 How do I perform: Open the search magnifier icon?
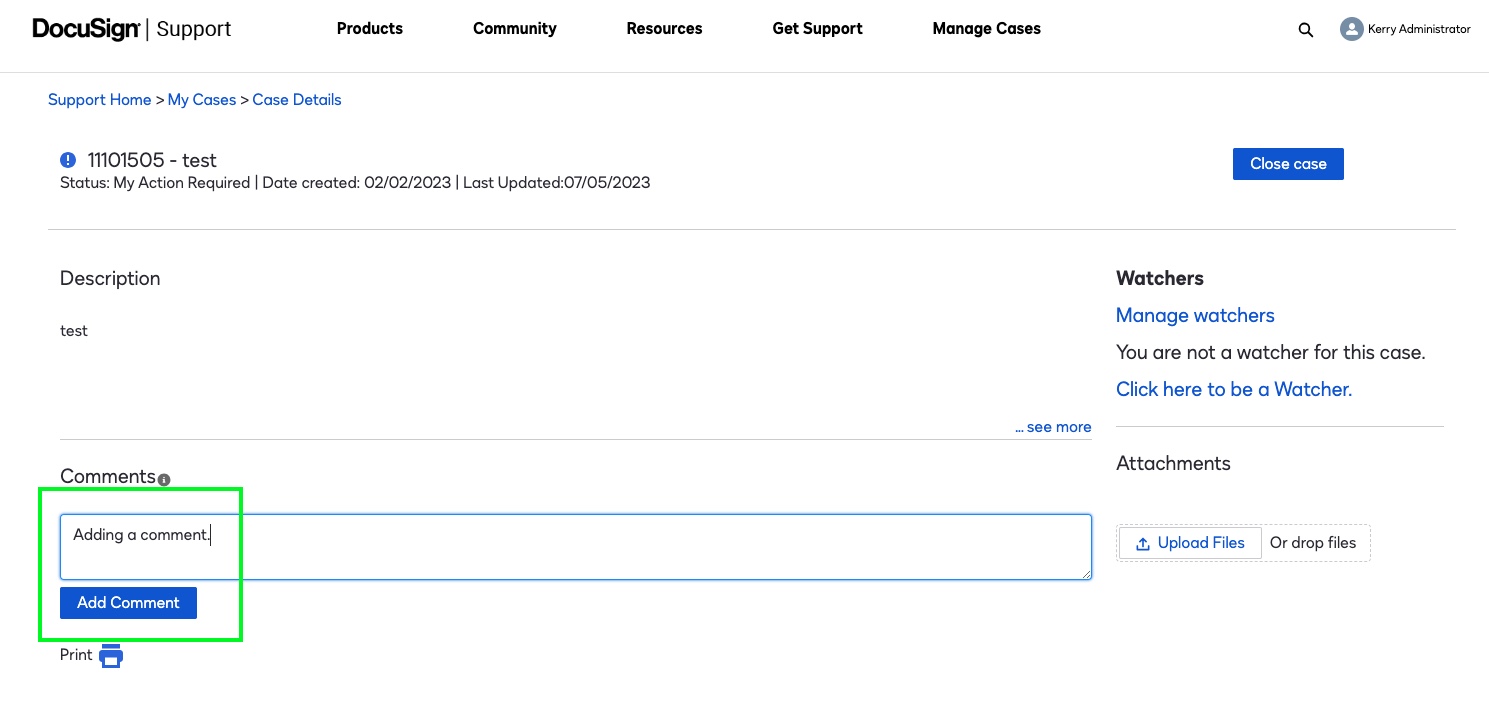[x=1305, y=29]
